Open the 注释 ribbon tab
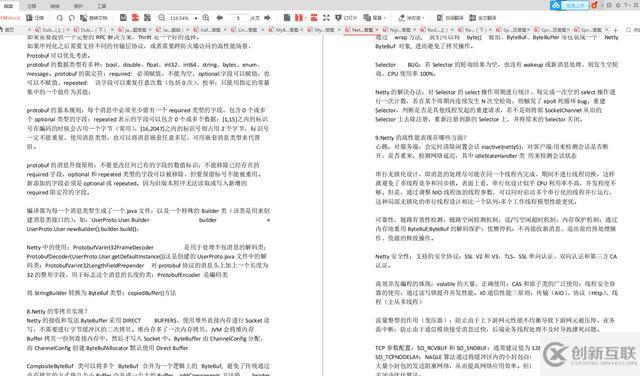Screen dimensions: 640x376 [x=31, y=6]
